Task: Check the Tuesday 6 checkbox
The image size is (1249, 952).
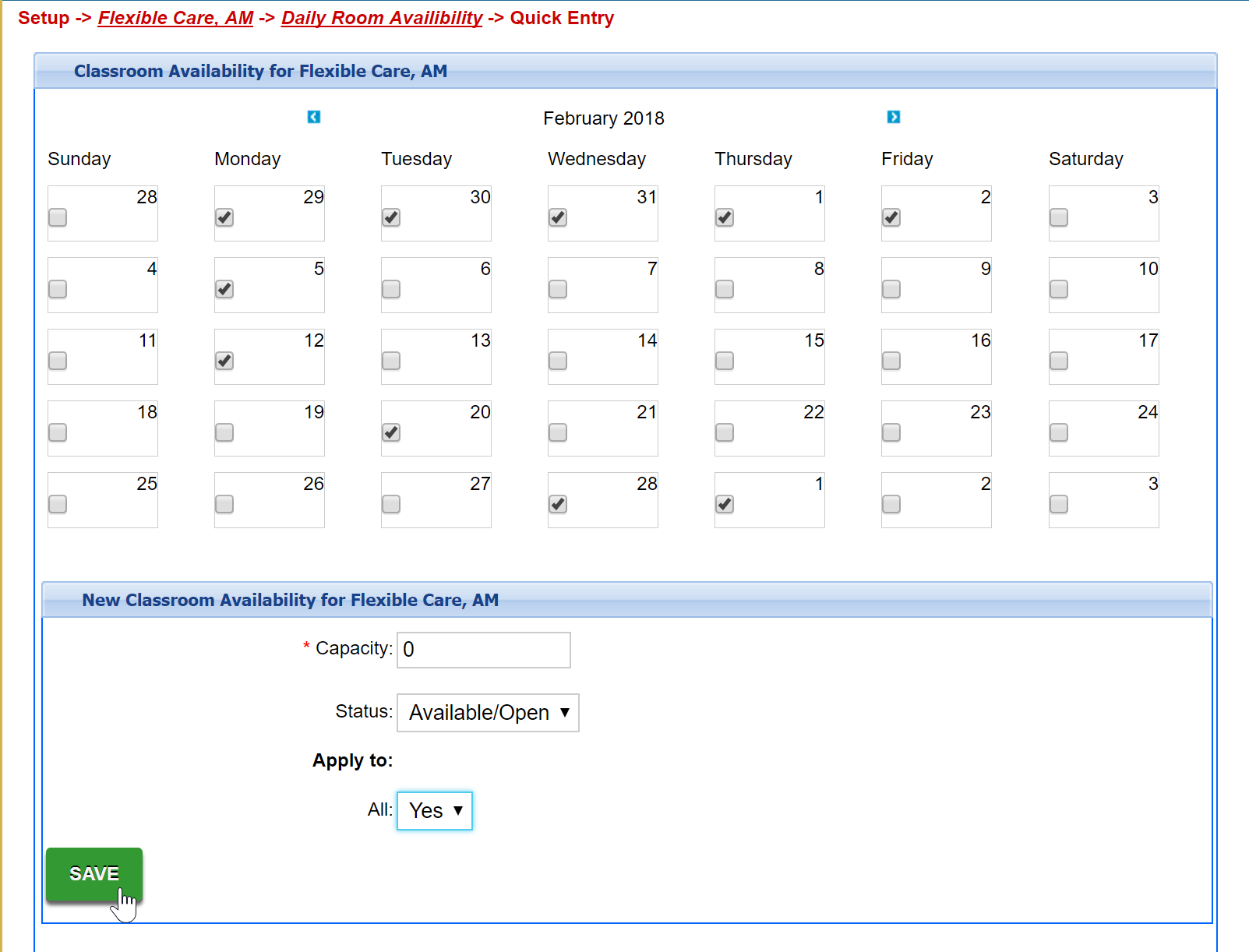Action: (x=391, y=289)
